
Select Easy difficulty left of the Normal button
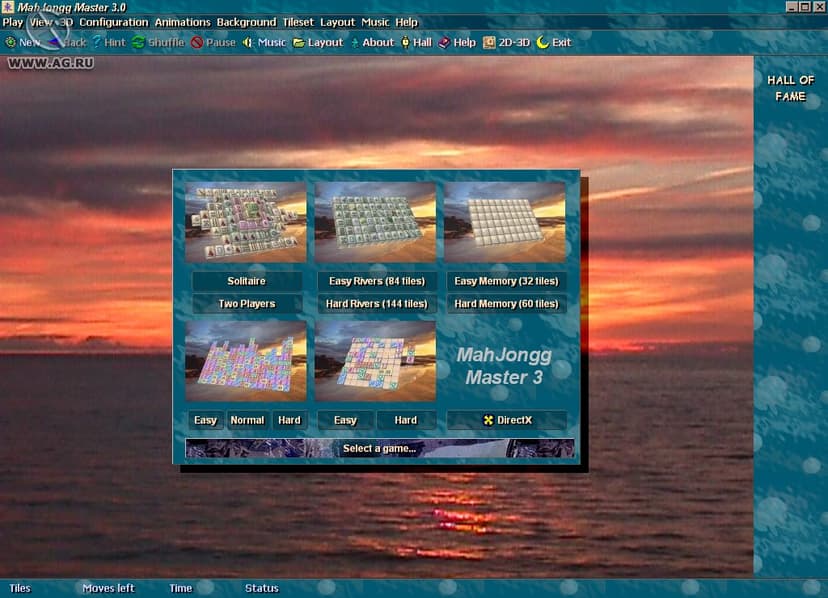coord(205,420)
